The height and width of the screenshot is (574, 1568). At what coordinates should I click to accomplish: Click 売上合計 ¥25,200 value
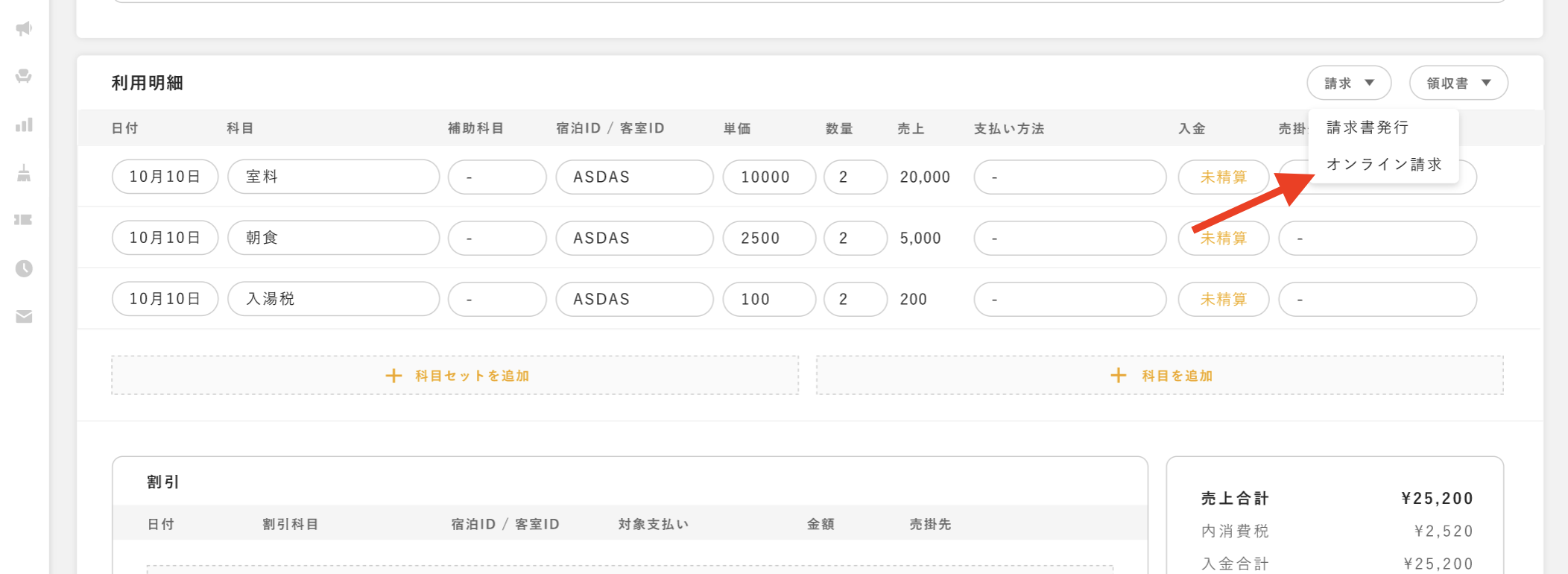click(1438, 499)
